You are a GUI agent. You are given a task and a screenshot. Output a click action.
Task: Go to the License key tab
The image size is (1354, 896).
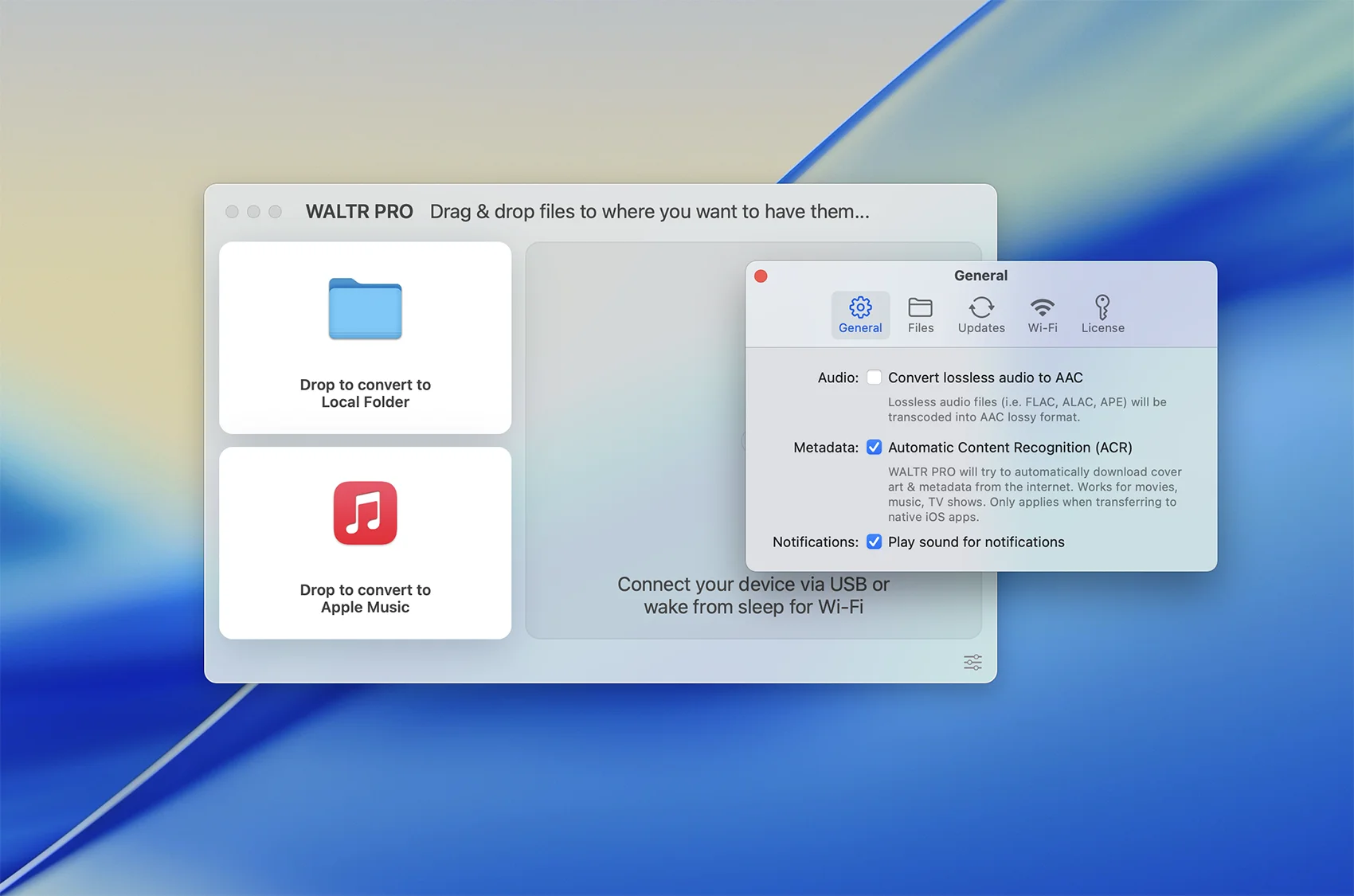[1102, 315]
